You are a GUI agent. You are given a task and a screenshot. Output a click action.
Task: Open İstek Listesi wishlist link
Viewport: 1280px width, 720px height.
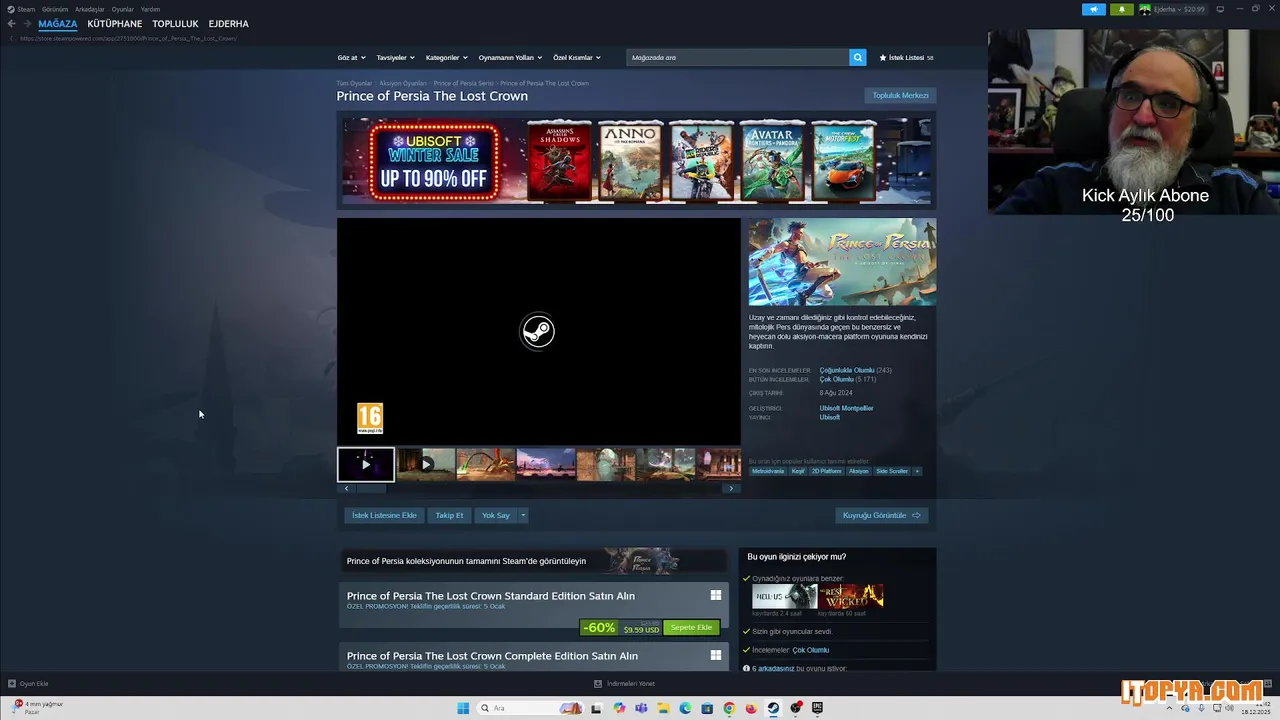click(906, 58)
